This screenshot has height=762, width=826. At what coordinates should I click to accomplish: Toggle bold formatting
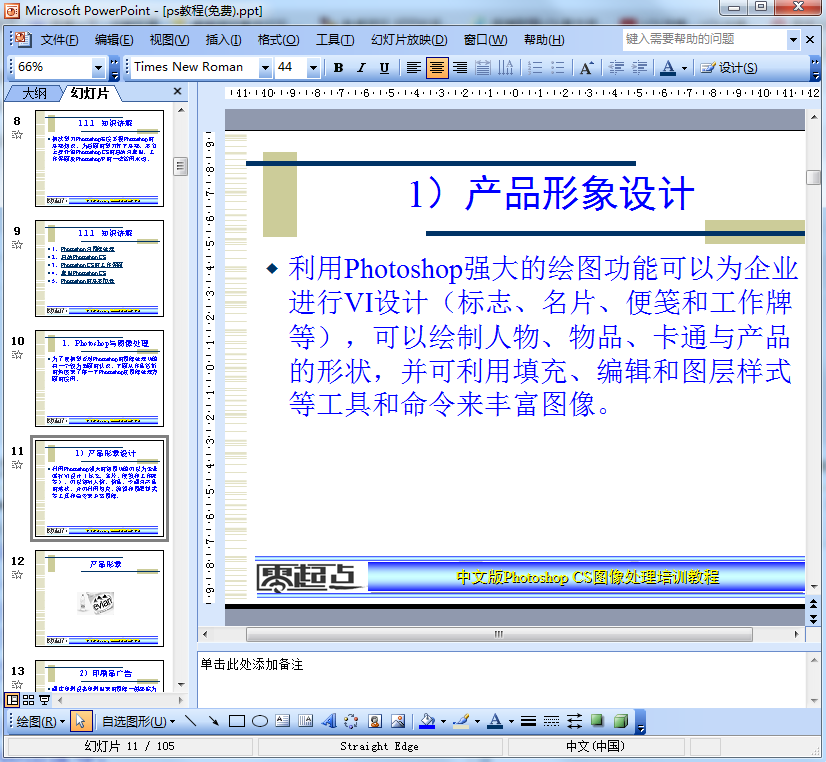336,67
